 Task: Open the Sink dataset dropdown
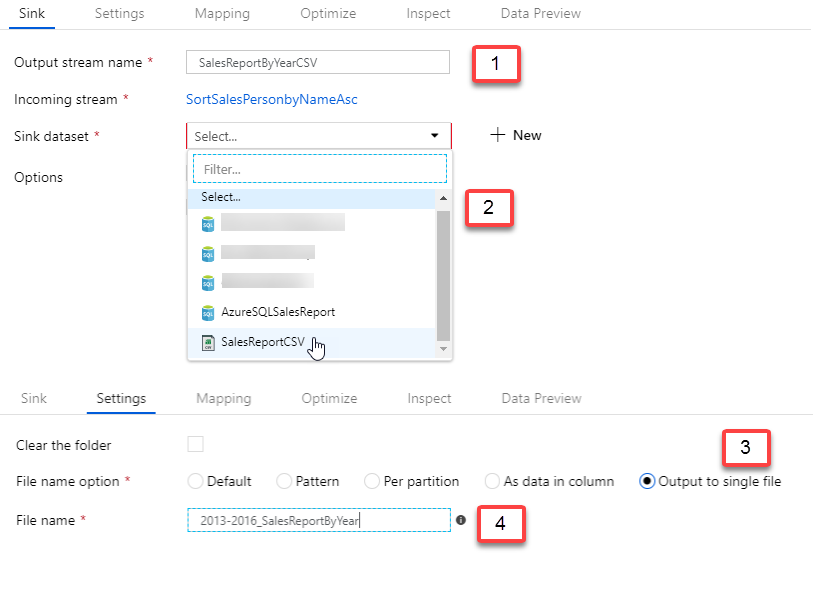pyautogui.click(x=319, y=136)
